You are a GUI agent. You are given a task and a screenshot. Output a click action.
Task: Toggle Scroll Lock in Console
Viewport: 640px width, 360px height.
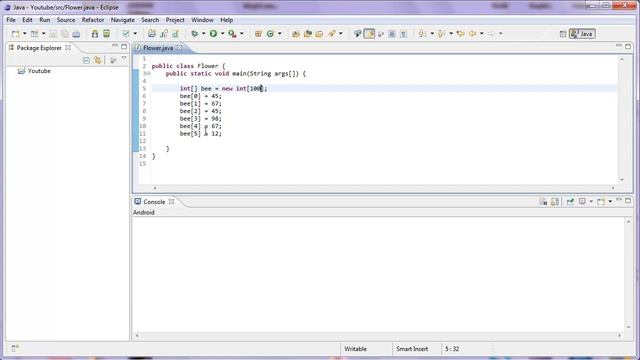click(x=555, y=202)
